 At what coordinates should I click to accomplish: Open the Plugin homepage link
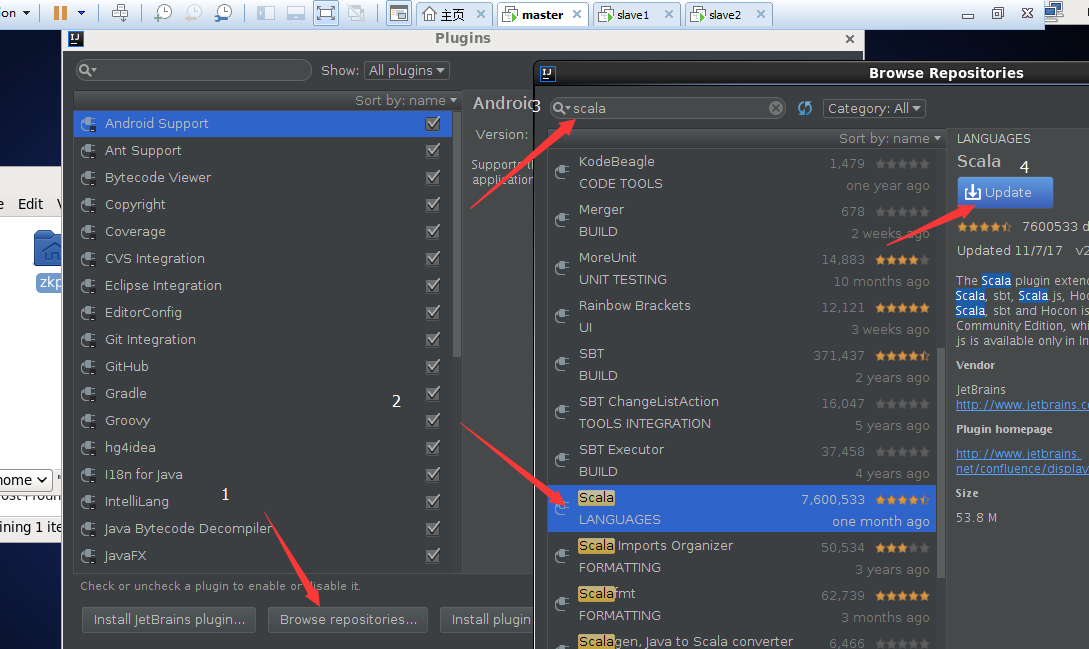pos(1022,461)
